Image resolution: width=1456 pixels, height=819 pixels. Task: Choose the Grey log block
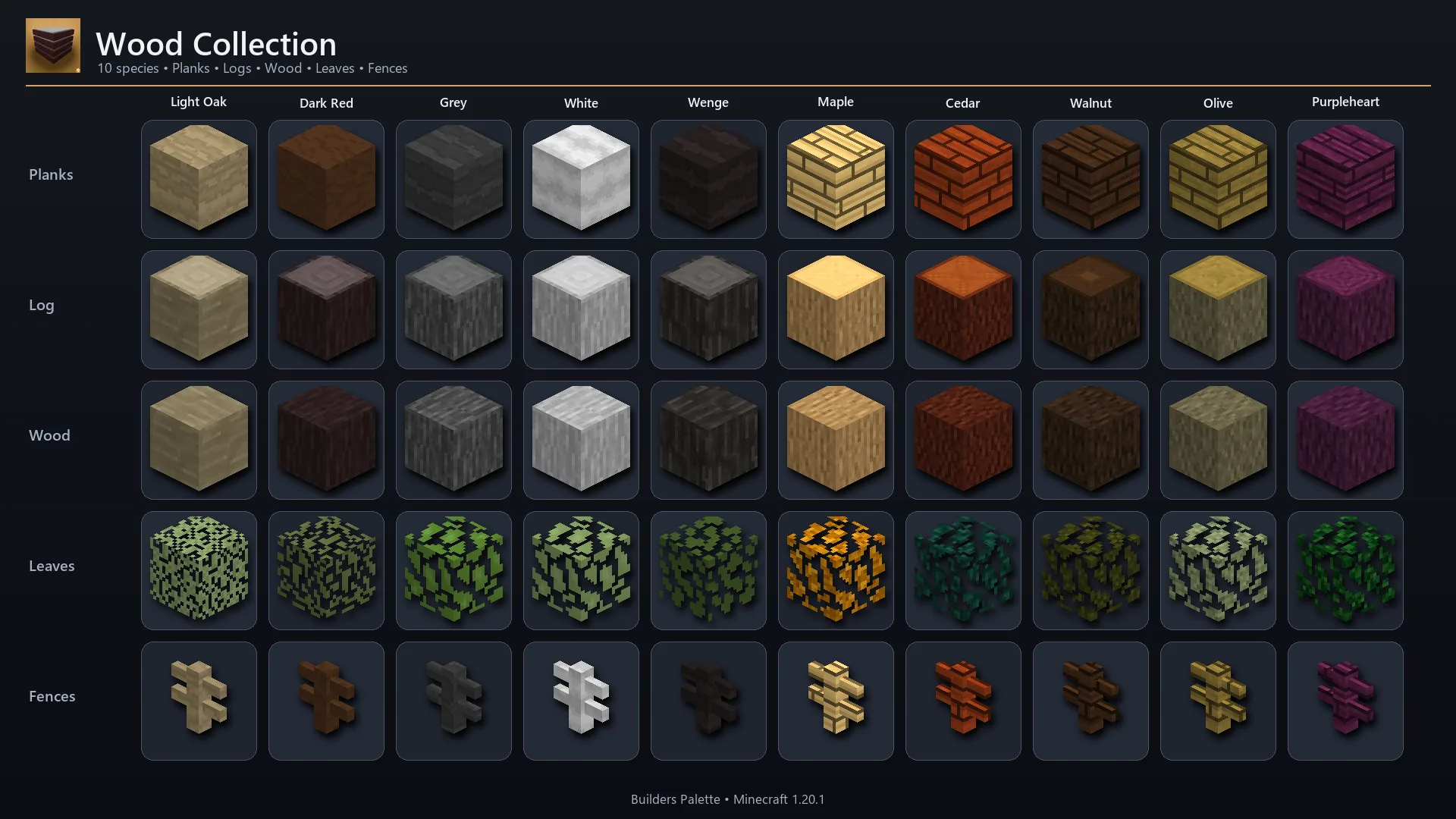[453, 309]
